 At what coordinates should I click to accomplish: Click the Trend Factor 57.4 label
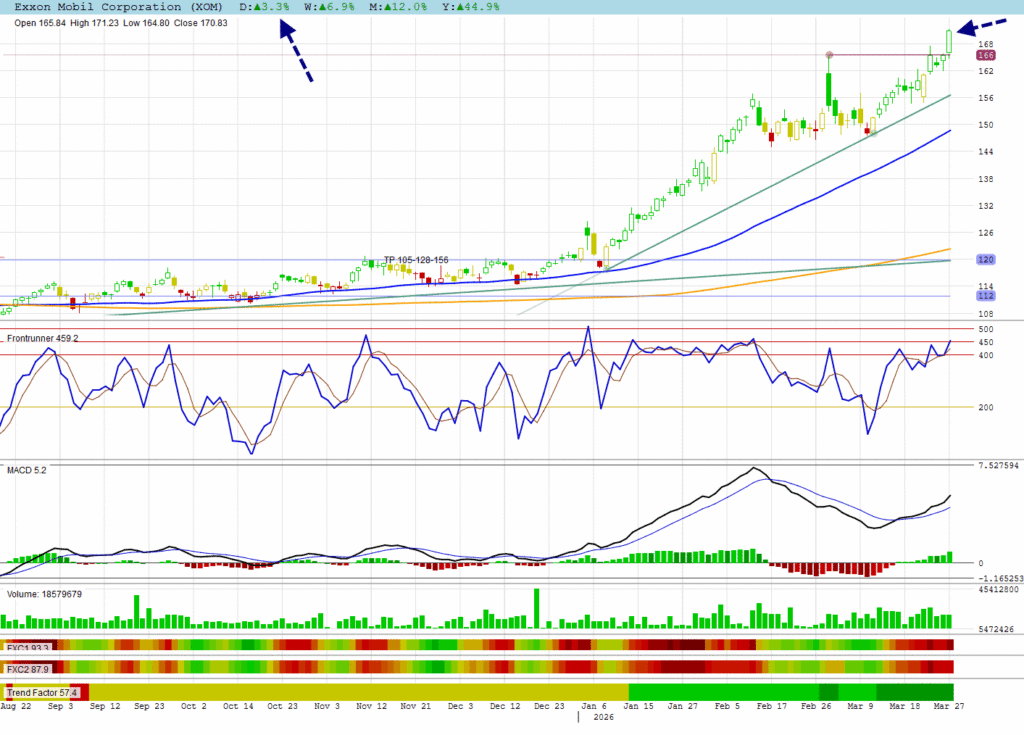click(41, 692)
